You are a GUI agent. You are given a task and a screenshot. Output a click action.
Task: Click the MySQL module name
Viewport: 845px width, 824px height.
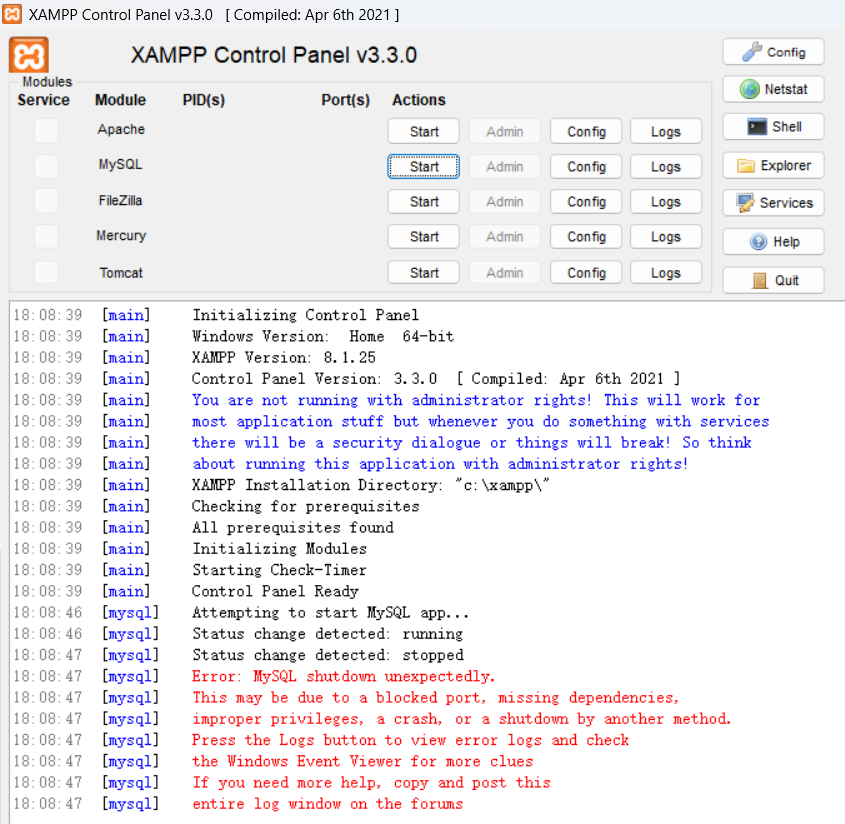[120, 164]
